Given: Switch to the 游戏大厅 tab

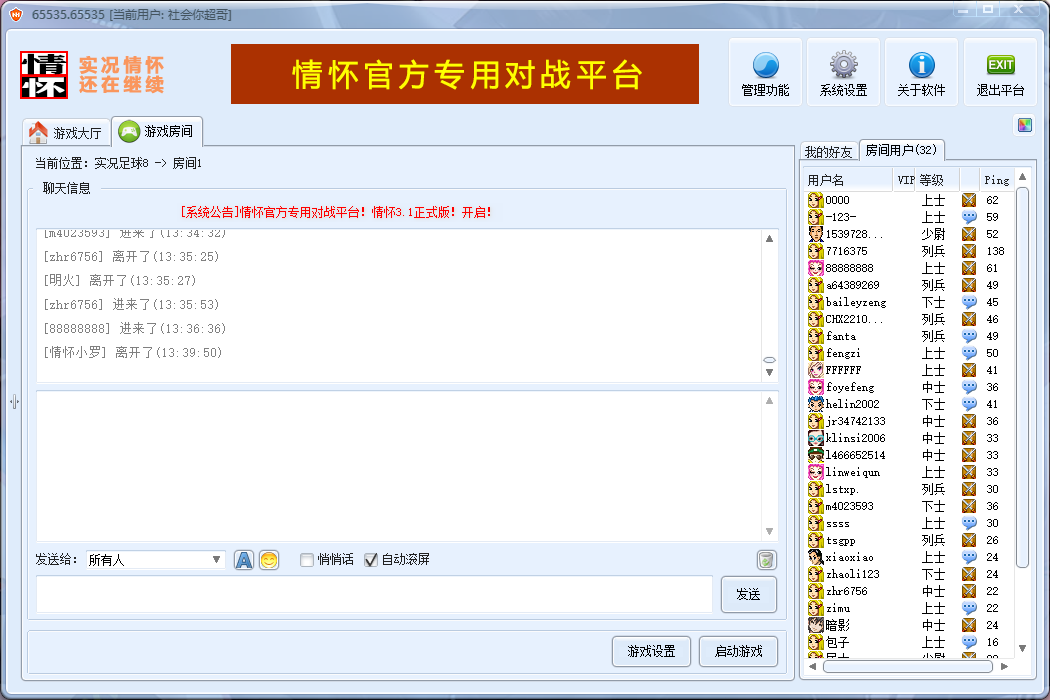Looking at the screenshot, I should [x=65, y=132].
